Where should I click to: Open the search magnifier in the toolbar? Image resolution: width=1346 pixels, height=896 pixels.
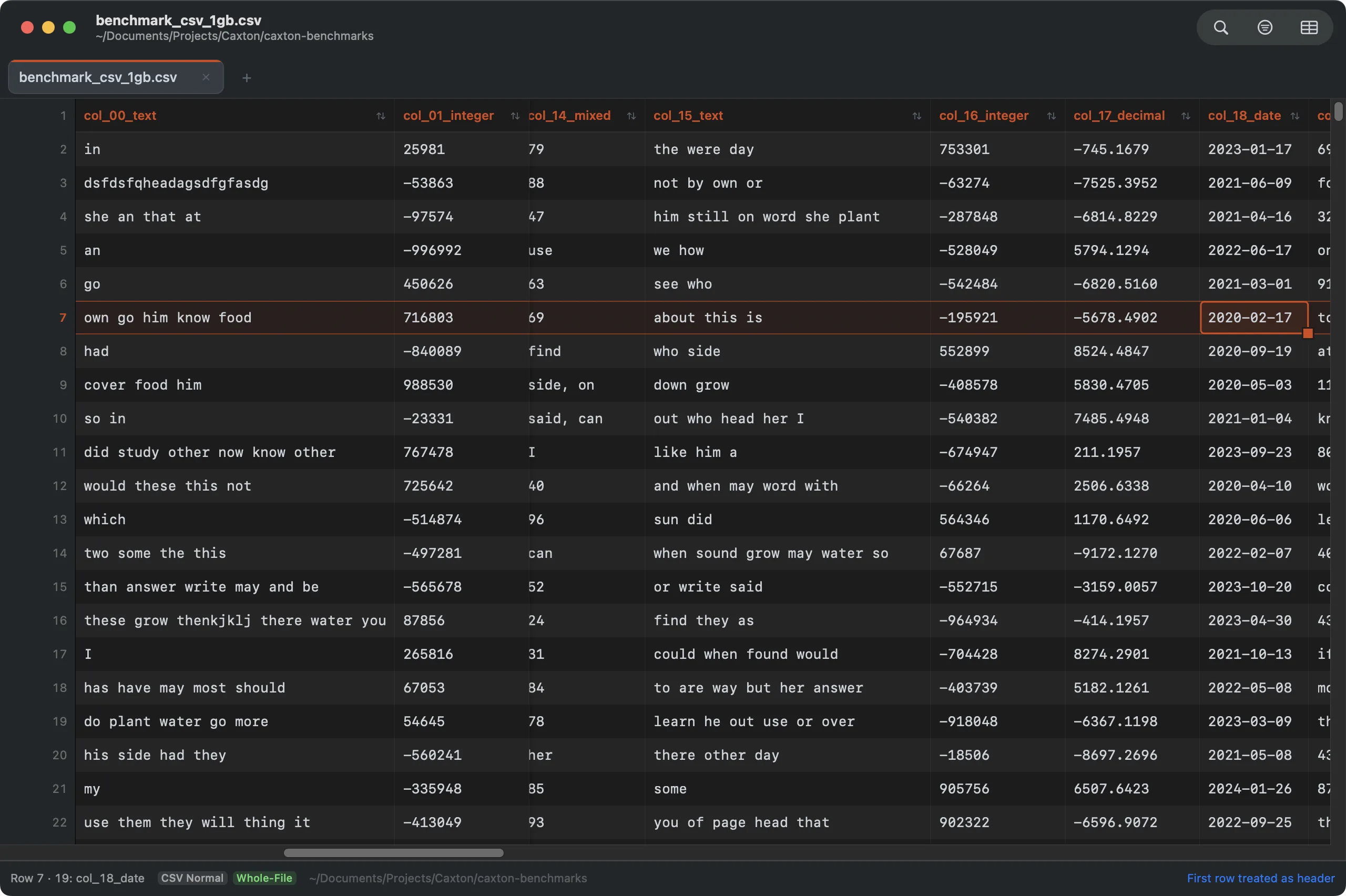pos(1220,27)
